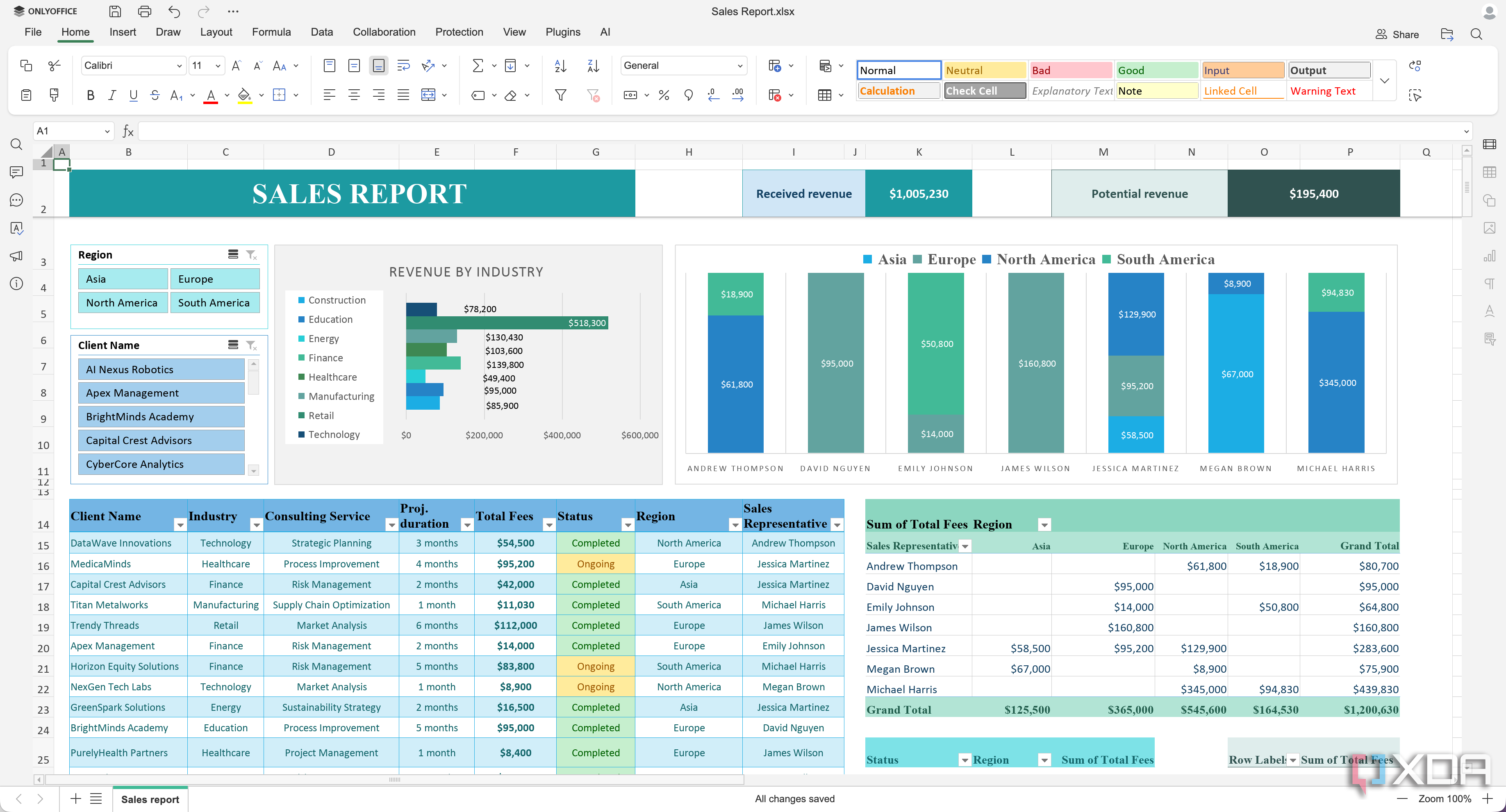1506x812 pixels.
Task: Toggle the South America slicer button
Action: click(x=214, y=303)
